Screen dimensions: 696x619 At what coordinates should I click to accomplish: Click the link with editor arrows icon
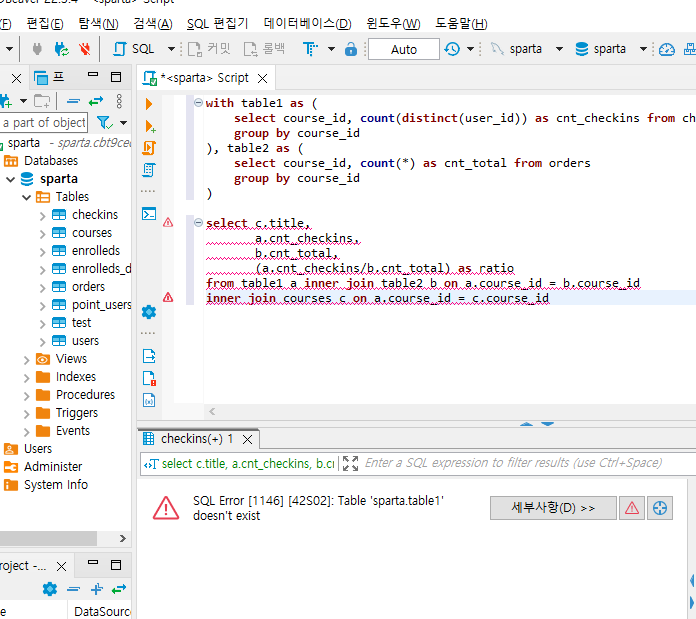(96, 102)
